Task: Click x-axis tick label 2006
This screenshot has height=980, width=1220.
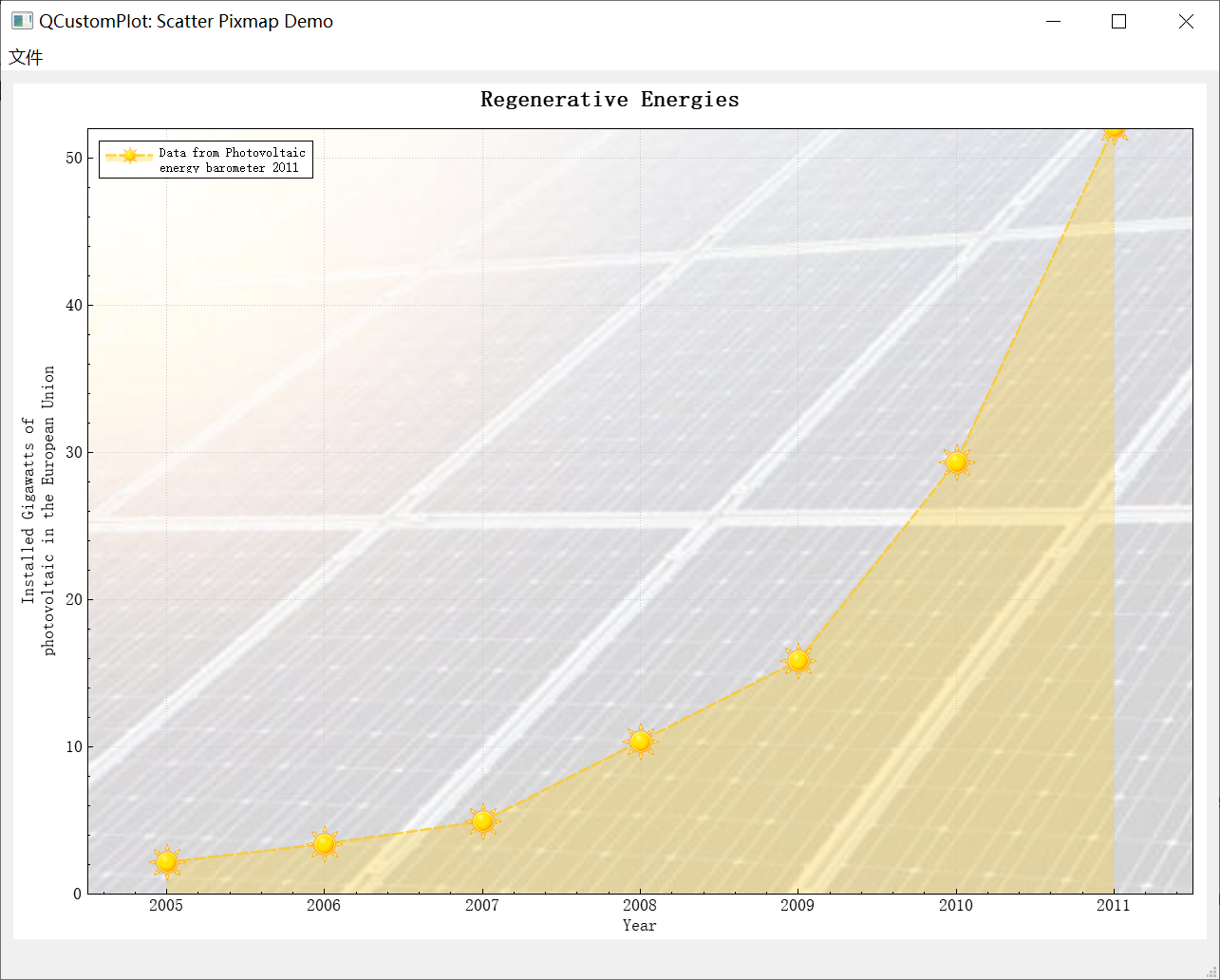Action: pos(324,905)
